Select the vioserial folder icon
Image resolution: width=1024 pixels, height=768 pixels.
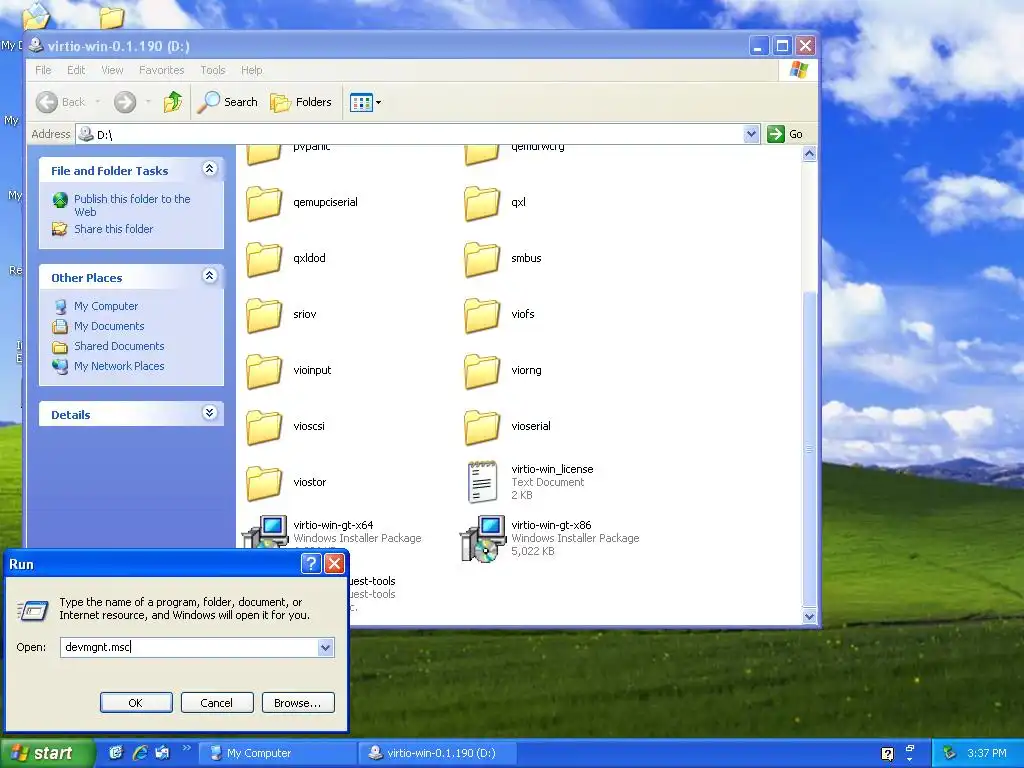pyautogui.click(x=482, y=428)
